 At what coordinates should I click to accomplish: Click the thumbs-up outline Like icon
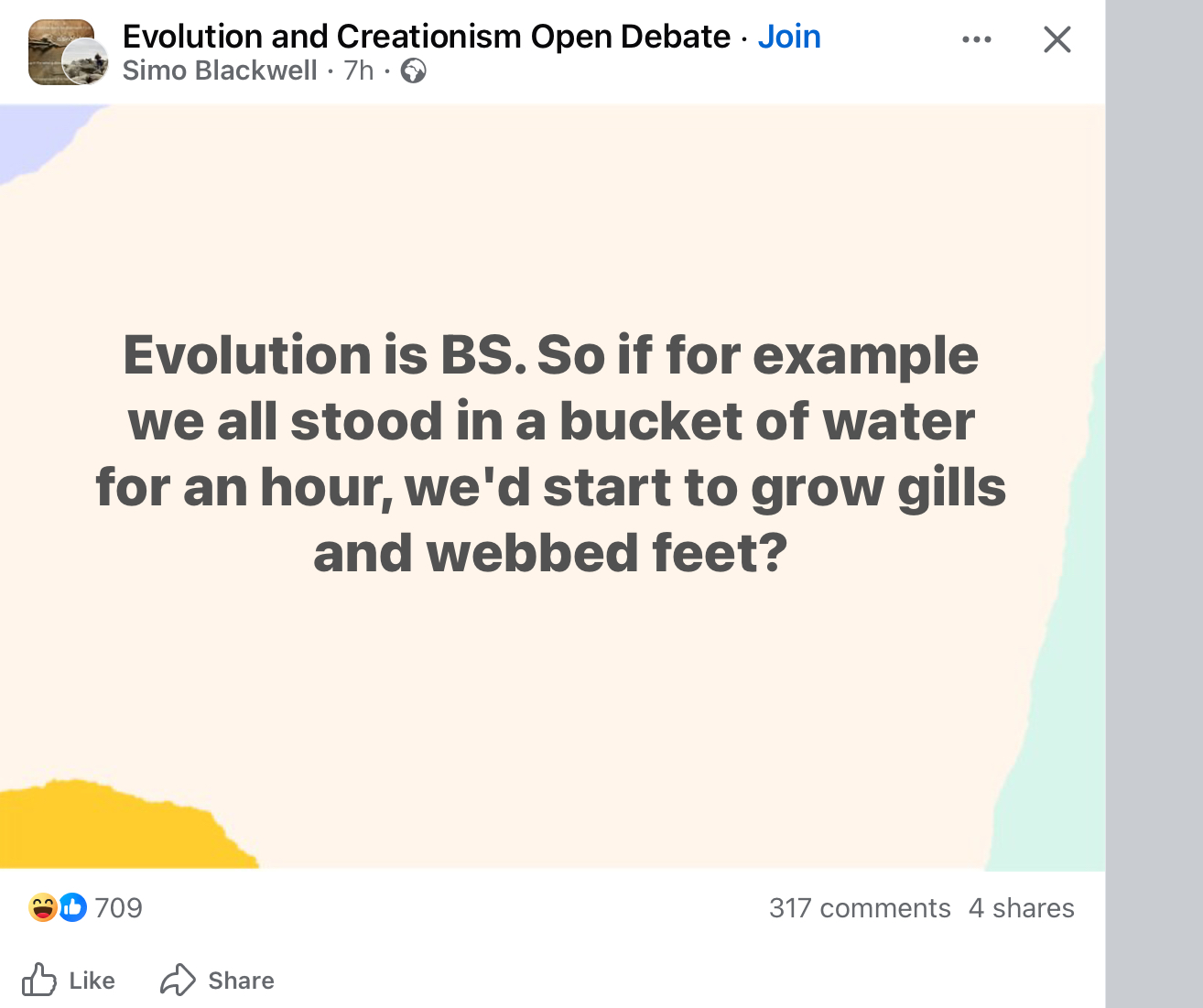tap(39, 980)
